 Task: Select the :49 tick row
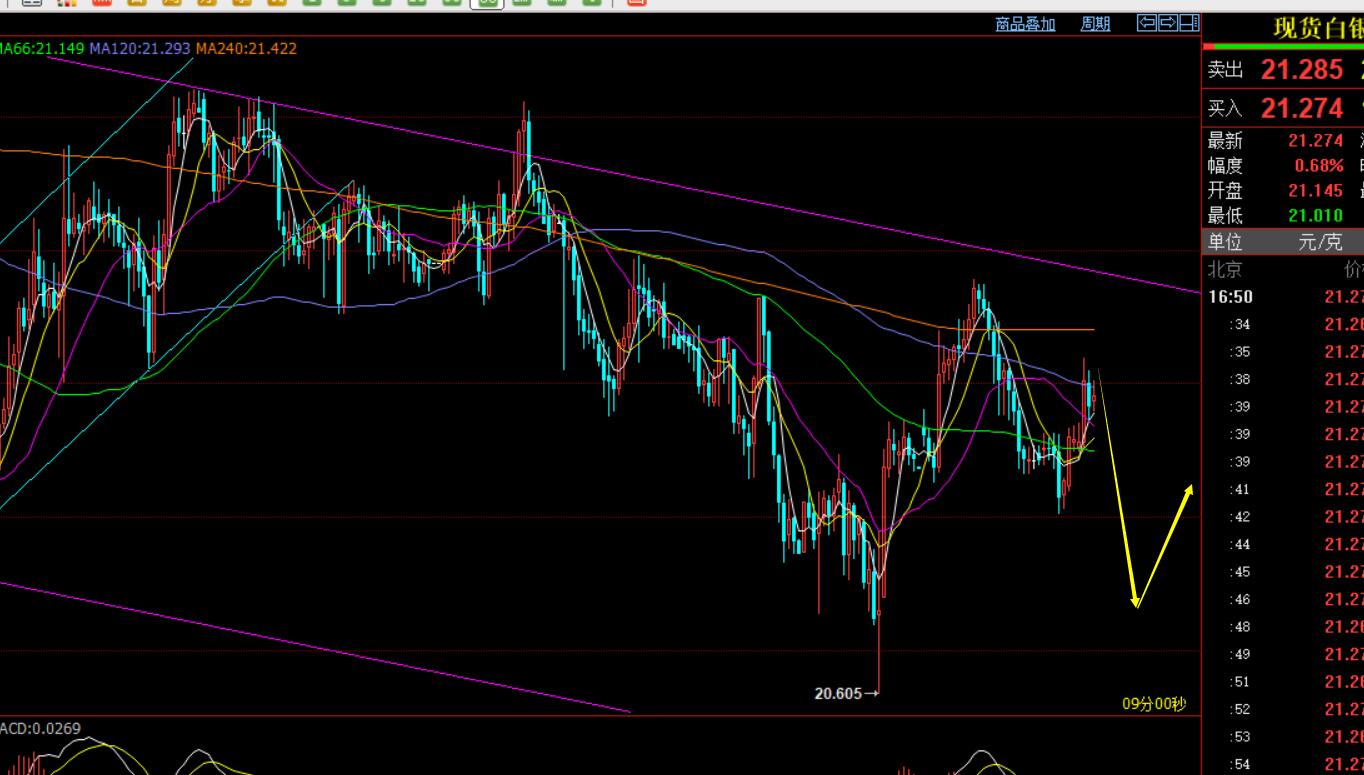tap(1283, 654)
